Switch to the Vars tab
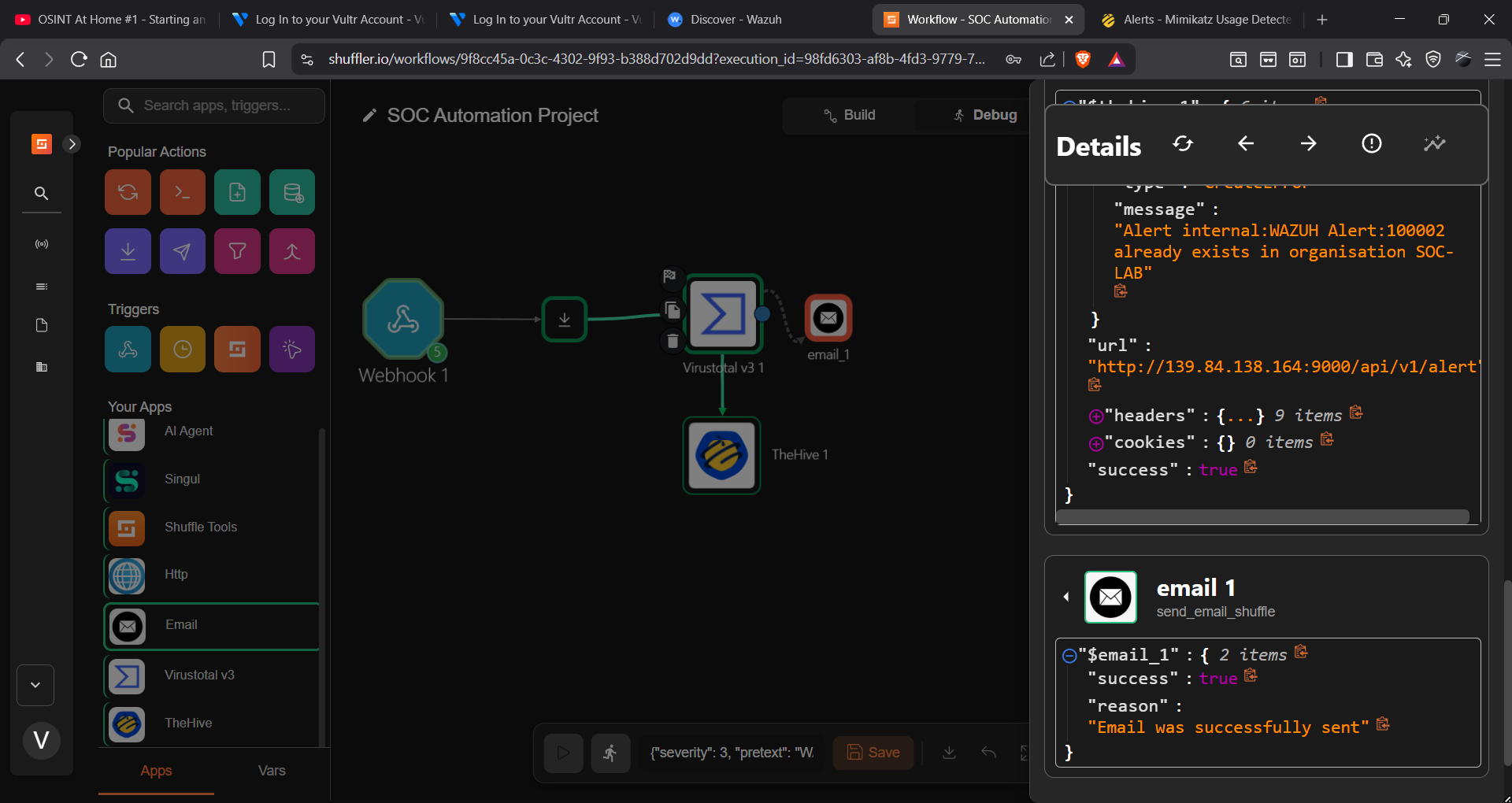The image size is (1512, 803). tap(272, 771)
